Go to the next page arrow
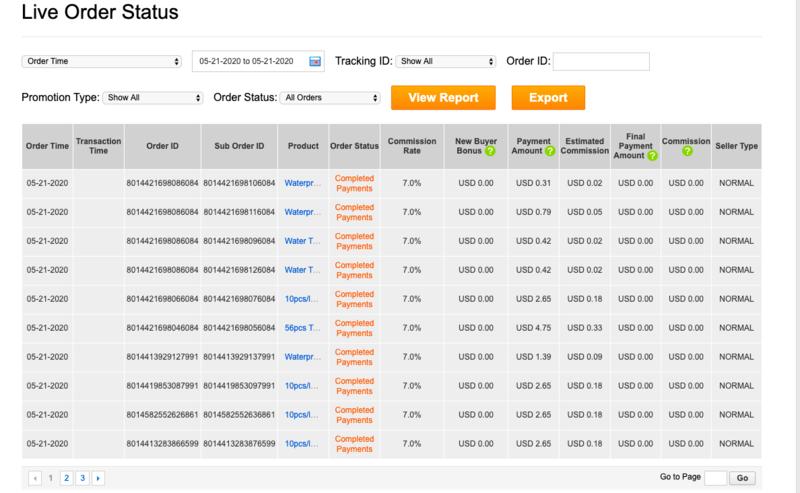 (98, 479)
